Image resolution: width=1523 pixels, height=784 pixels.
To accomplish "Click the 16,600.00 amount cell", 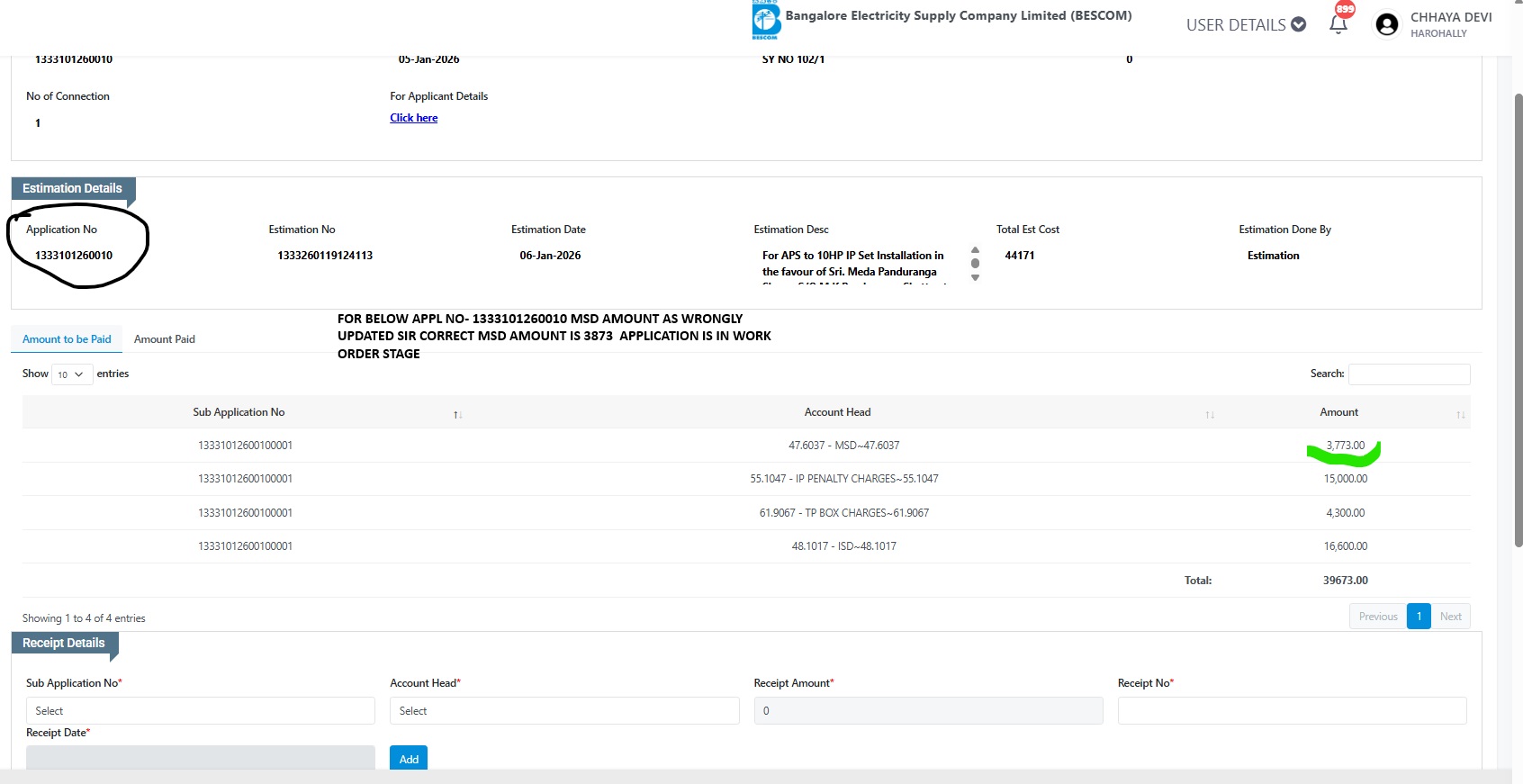I will point(1346,546).
